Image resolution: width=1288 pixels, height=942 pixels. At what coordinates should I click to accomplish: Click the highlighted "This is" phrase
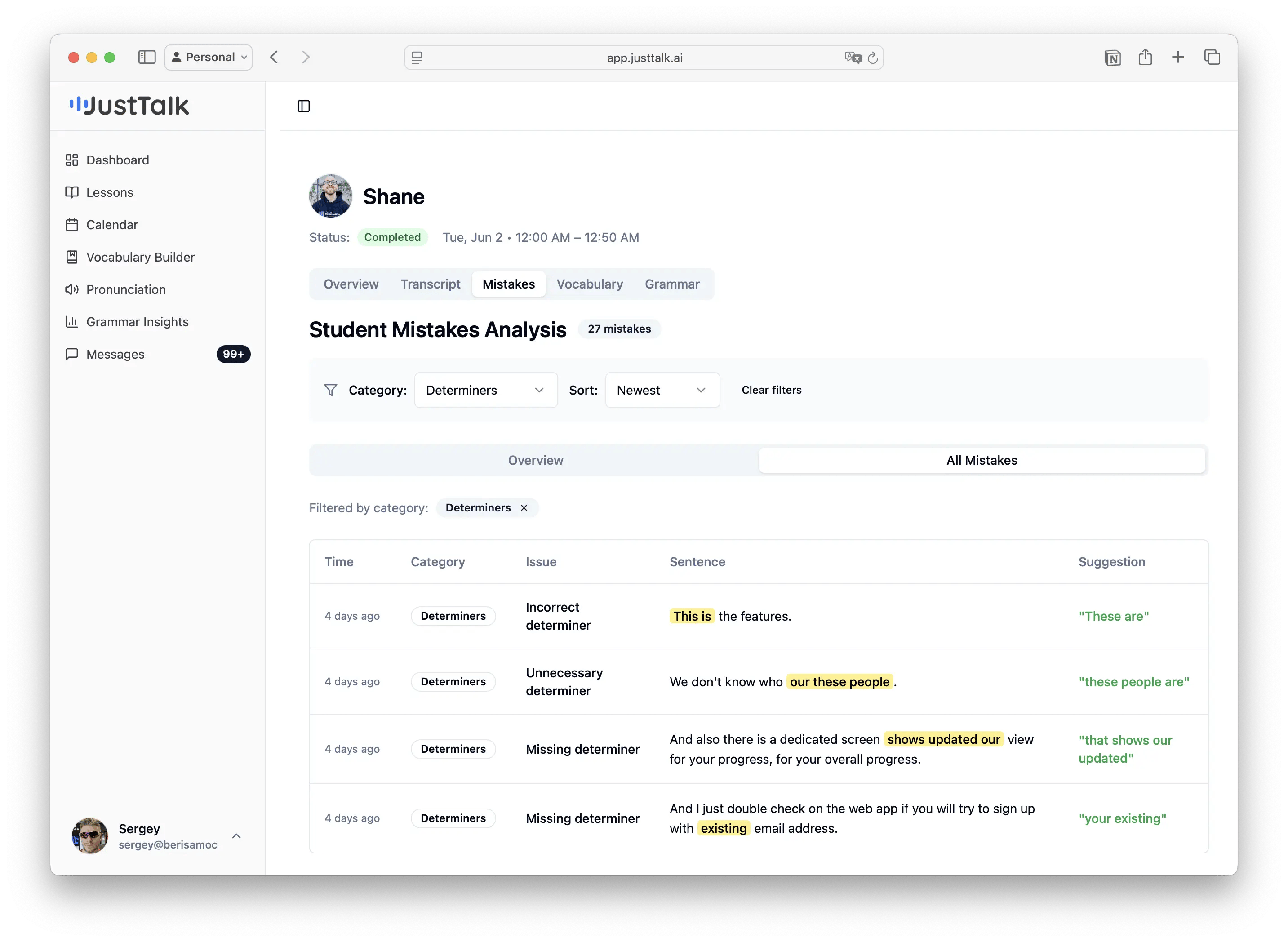[x=692, y=616]
